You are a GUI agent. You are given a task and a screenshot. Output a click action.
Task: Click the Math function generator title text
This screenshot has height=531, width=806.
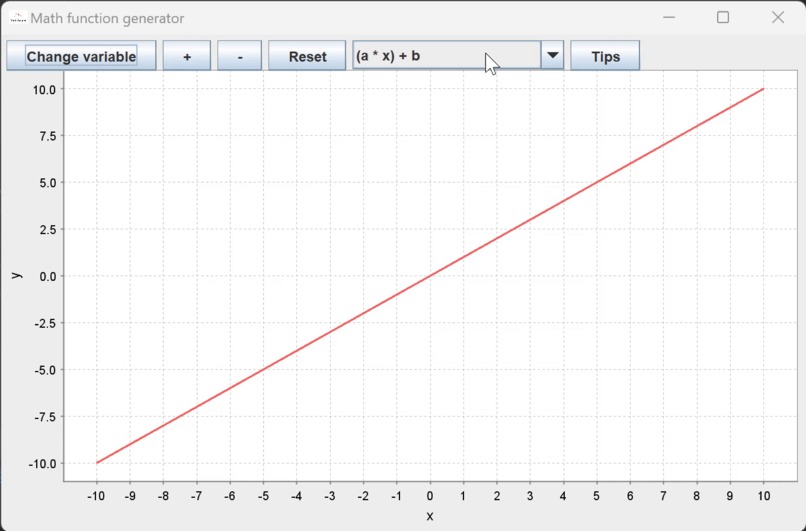click(x=107, y=19)
